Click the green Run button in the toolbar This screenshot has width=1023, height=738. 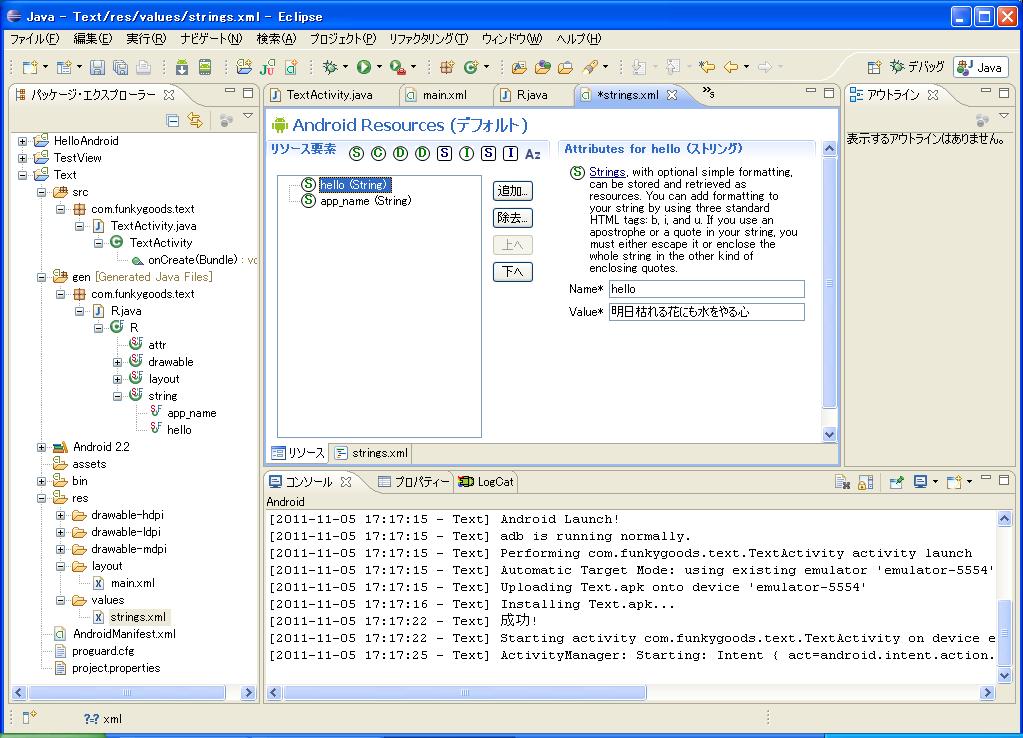(363, 67)
